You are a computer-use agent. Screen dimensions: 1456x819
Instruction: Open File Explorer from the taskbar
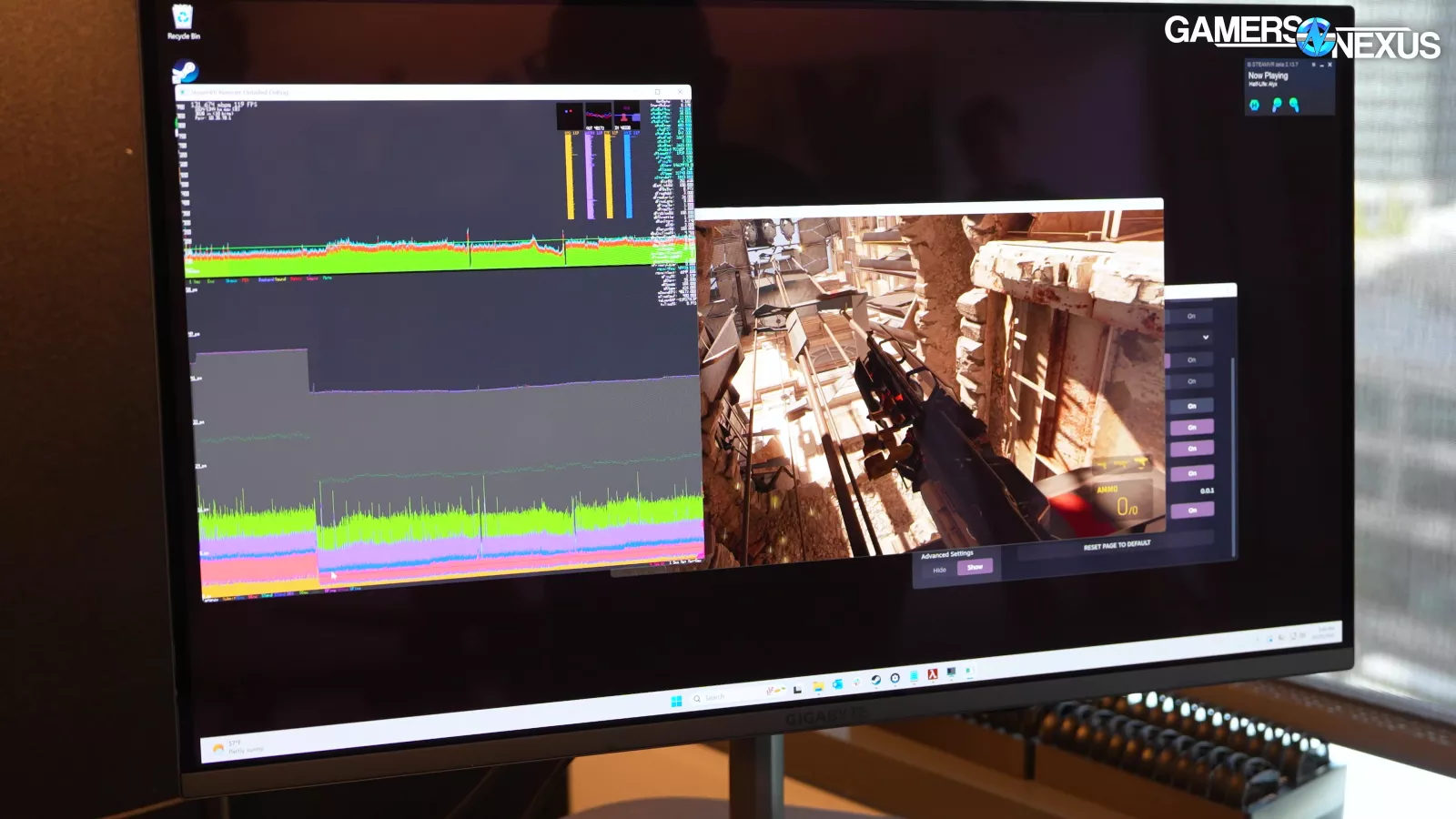coord(817,685)
